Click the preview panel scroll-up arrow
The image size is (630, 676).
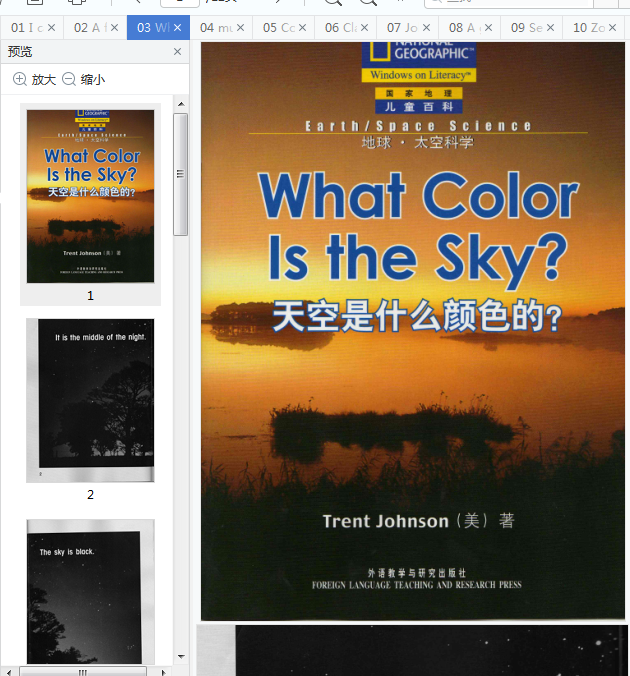pyautogui.click(x=181, y=104)
